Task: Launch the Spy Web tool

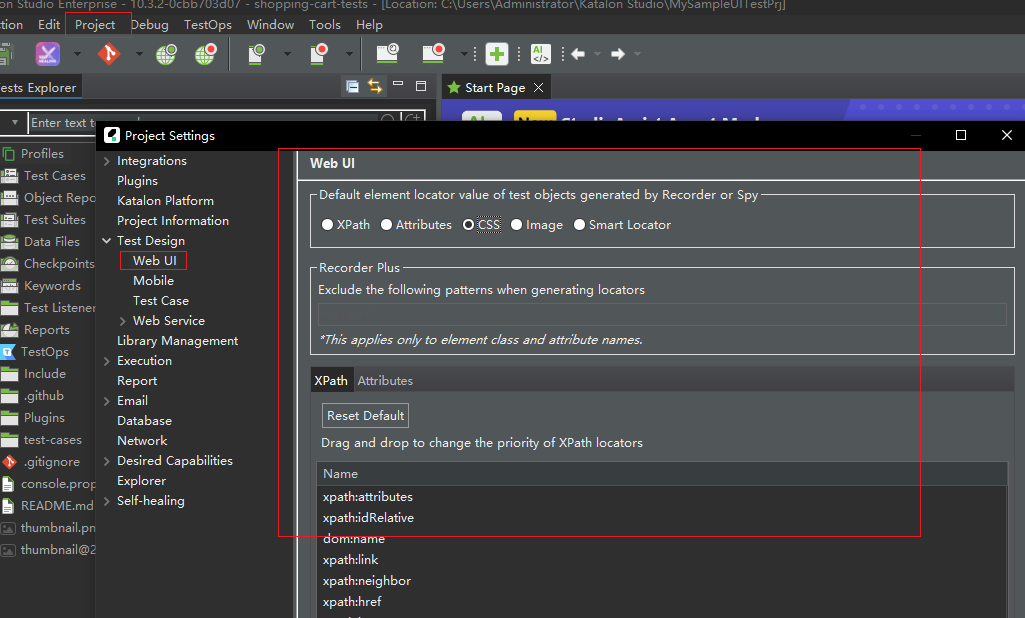Action: point(166,54)
